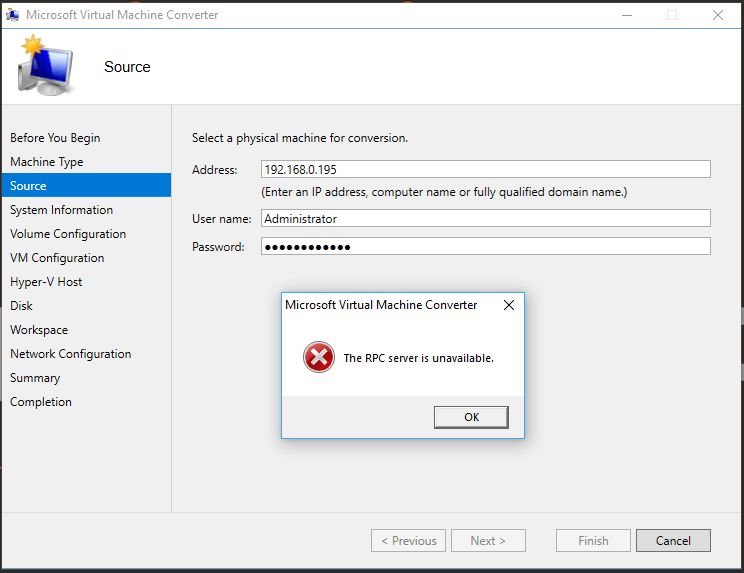Click the red error icon in dialog

point(319,357)
